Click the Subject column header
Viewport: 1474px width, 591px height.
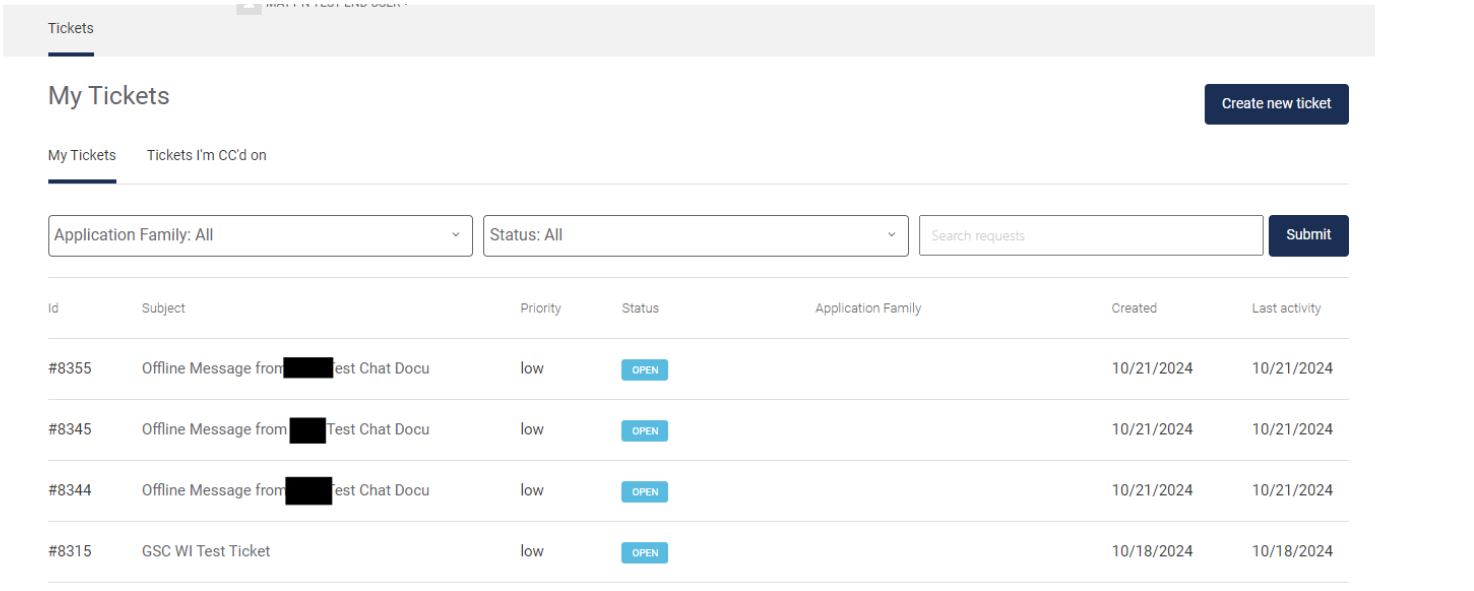click(164, 309)
